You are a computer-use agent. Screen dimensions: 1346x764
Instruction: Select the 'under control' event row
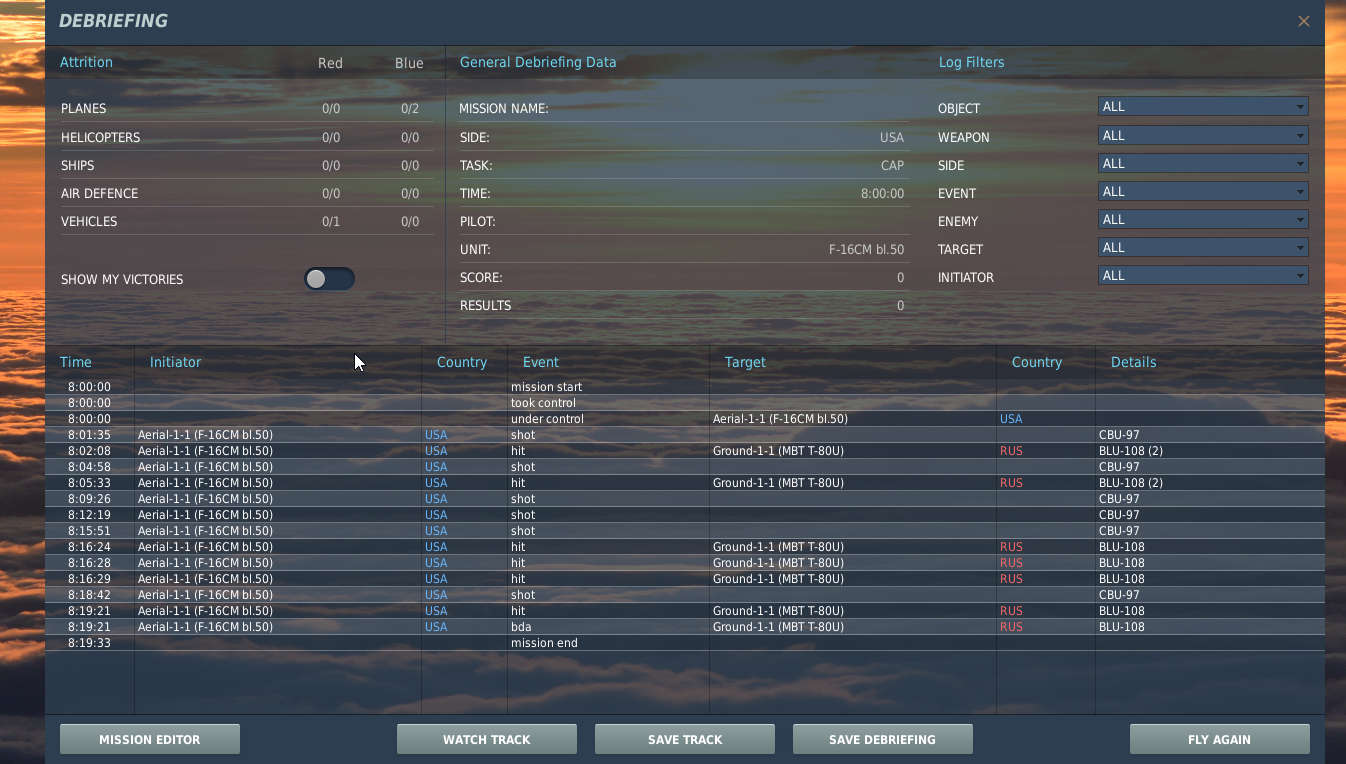click(685, 419)
